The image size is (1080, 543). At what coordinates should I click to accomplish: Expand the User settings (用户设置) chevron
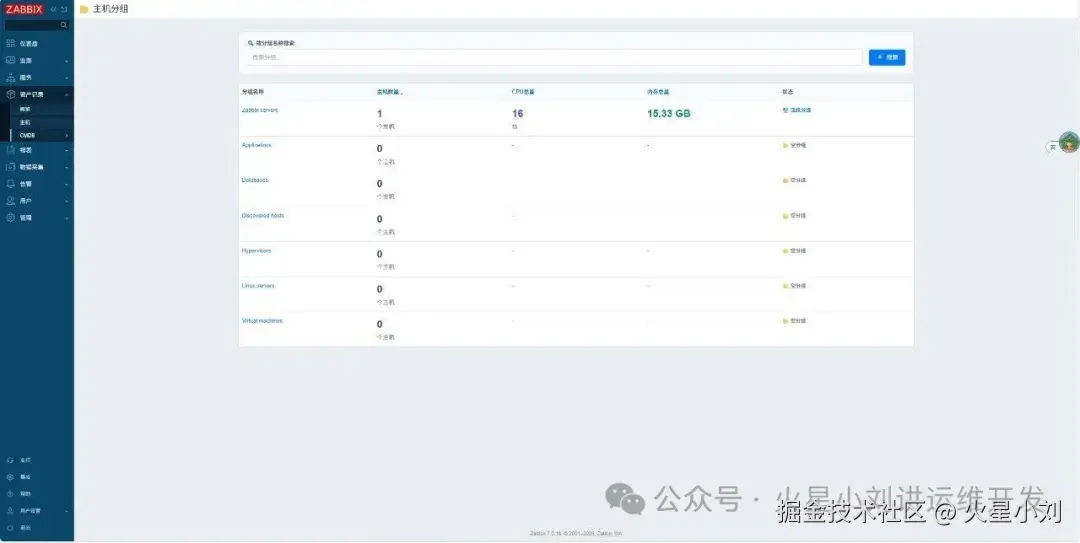[67, 511]
